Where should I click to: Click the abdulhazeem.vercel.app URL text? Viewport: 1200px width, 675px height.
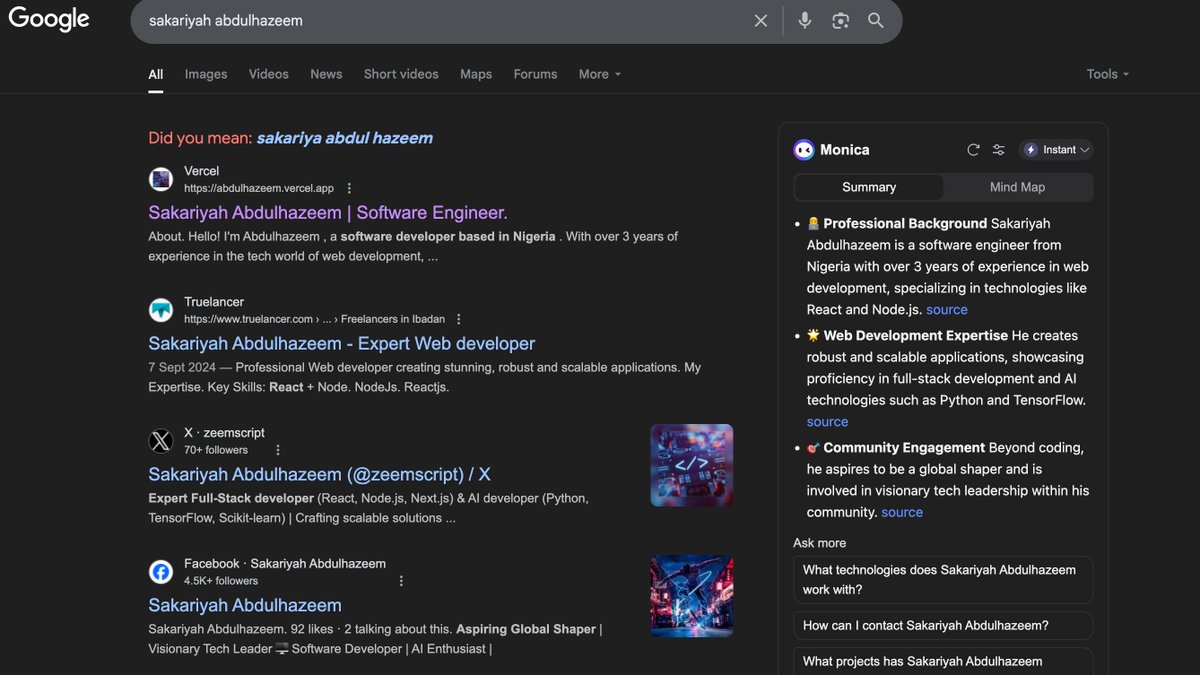(259, 188)
